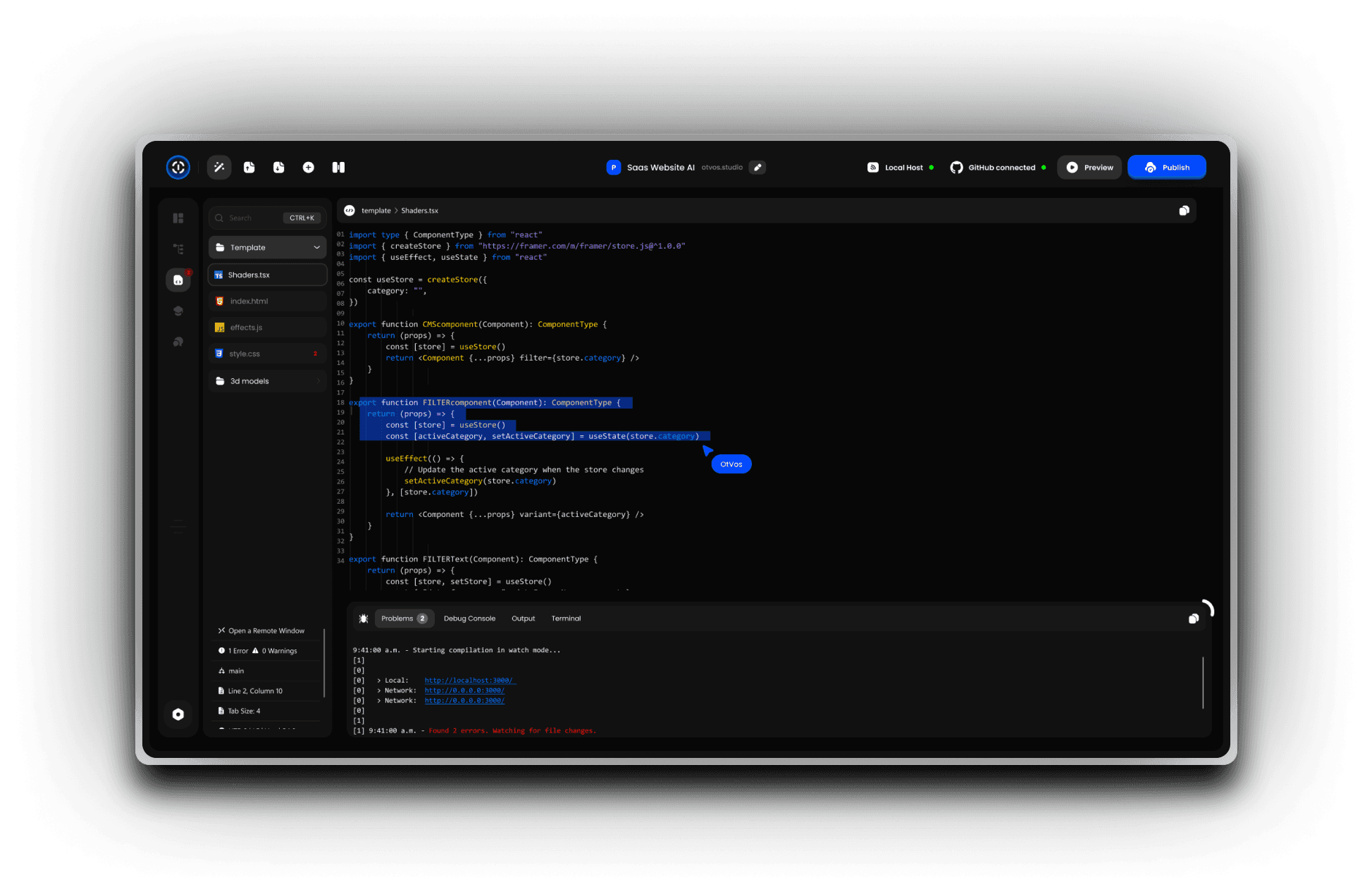
Task: Click the Line 2, Column 10 entry
Action: tap(251, 691)
